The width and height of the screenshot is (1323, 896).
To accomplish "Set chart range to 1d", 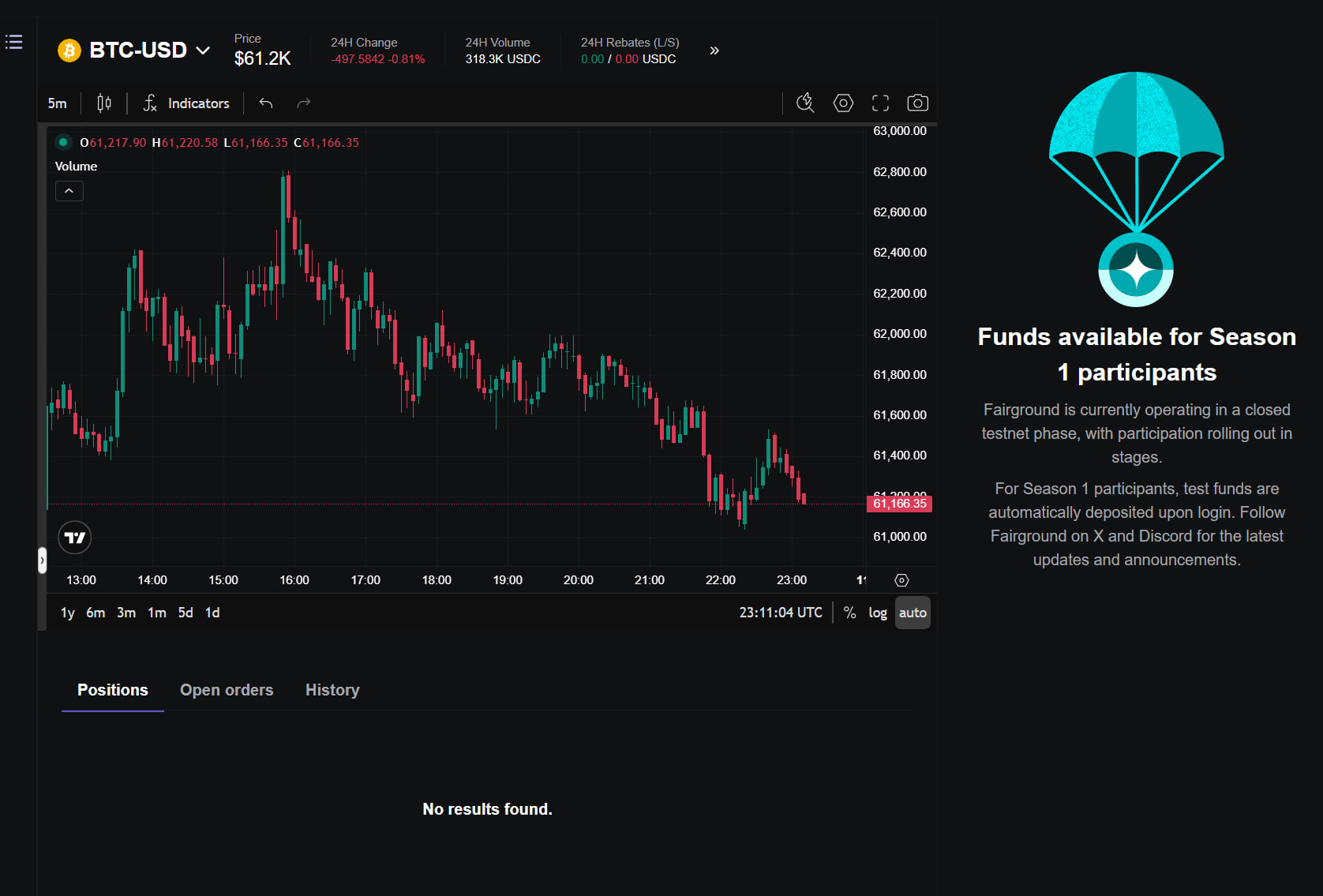I will (212, 613).
